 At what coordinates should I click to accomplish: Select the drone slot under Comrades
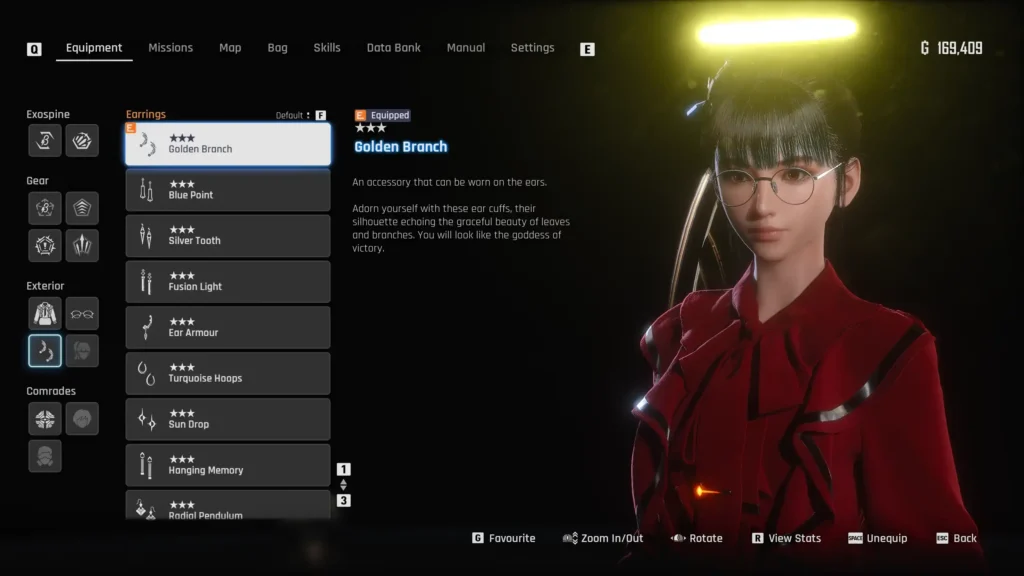[44, 418]
